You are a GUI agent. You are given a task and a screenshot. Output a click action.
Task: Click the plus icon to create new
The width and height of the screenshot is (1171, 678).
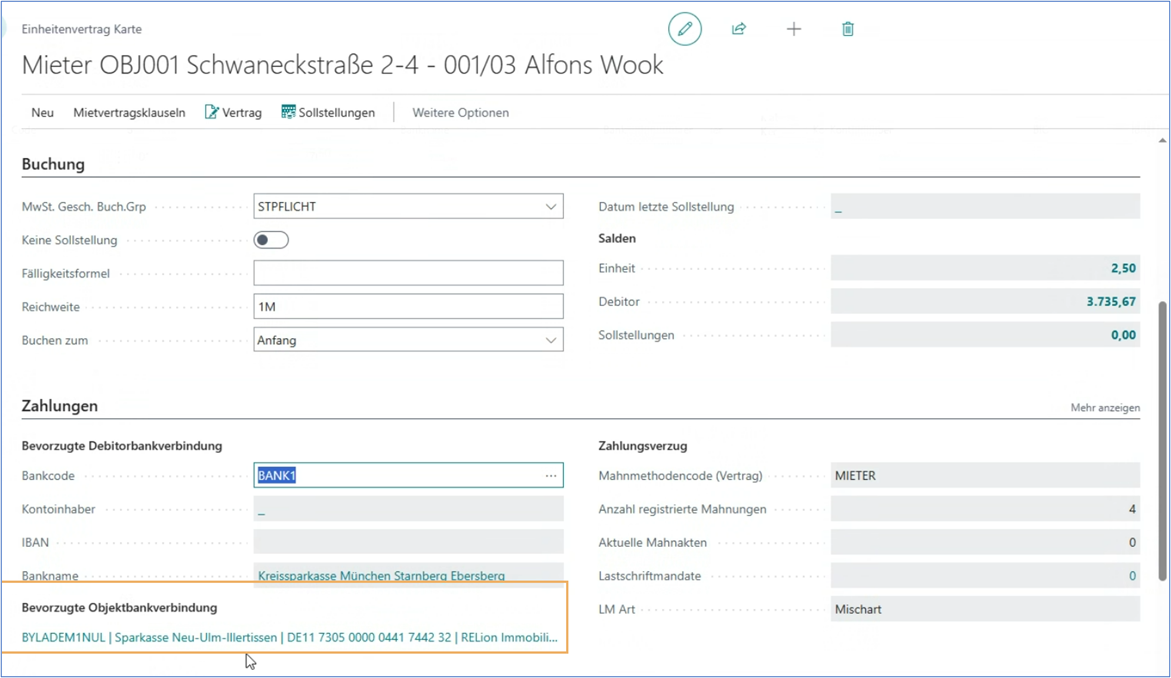[x=794, y=29]
